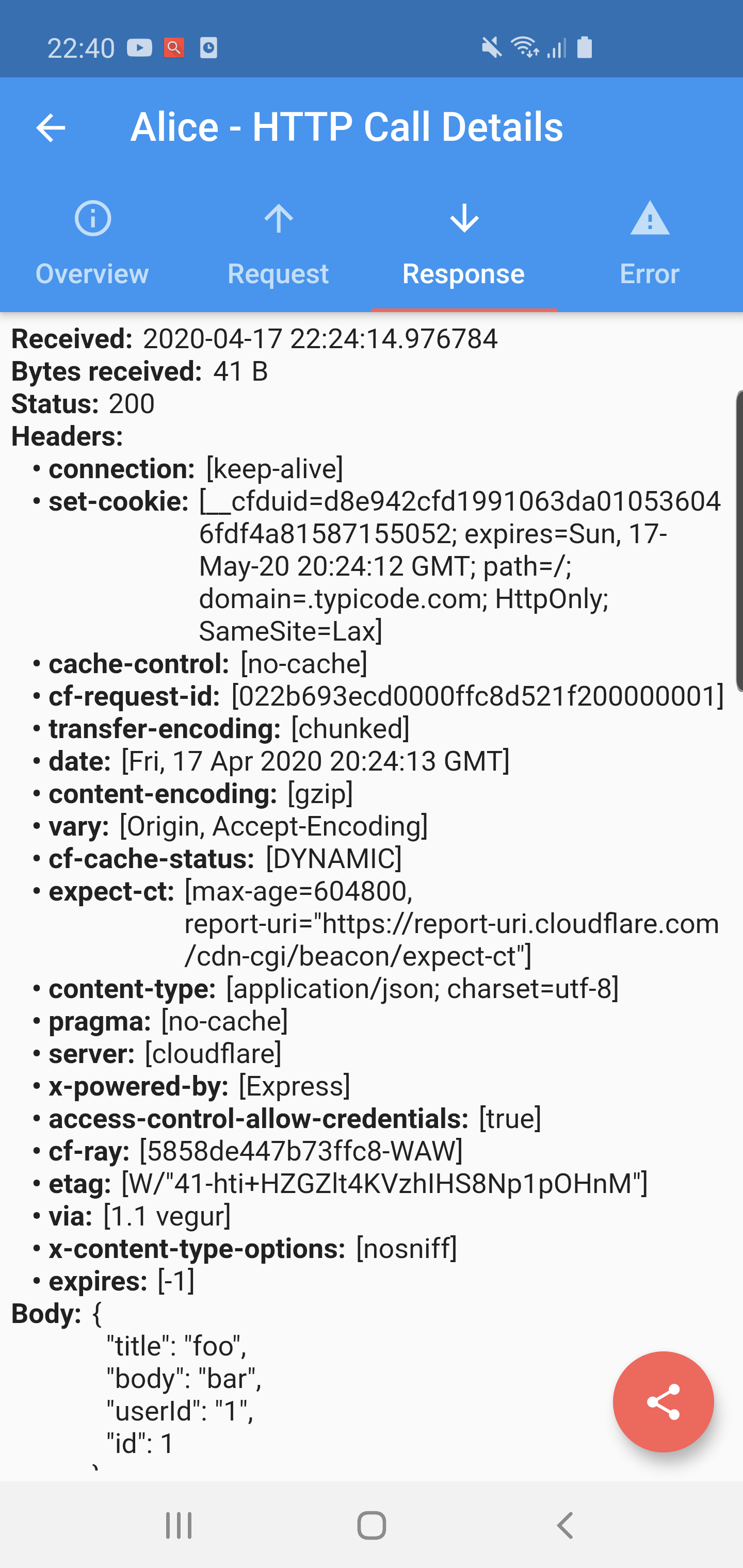
Task: Tap the battery icon in status bar
Action: click(584, 47)
